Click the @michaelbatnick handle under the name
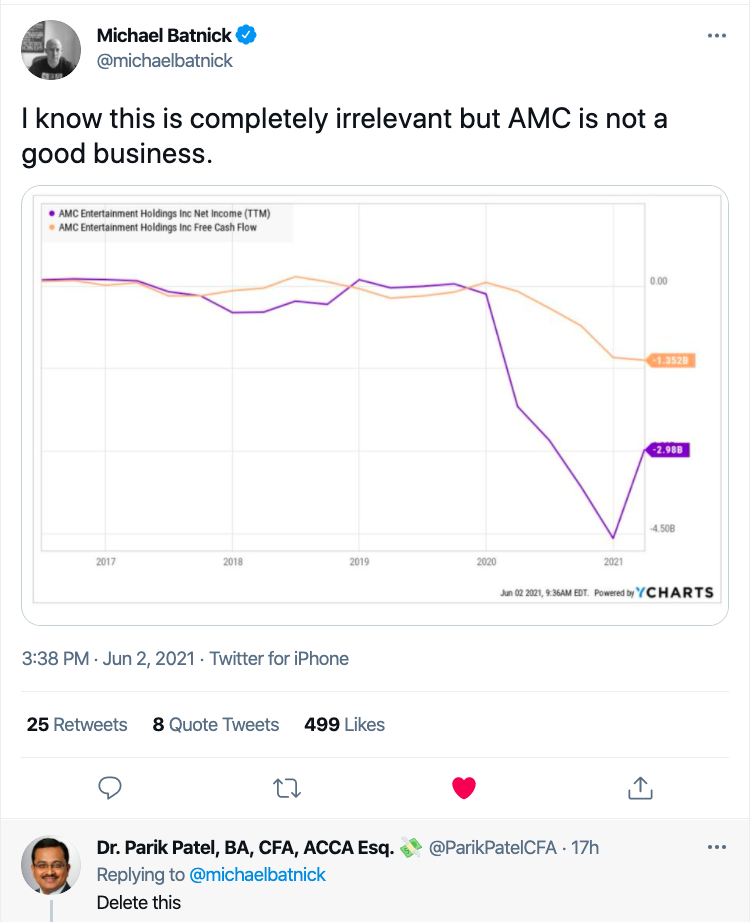756x922 pixels. click(x=165, y=60)
